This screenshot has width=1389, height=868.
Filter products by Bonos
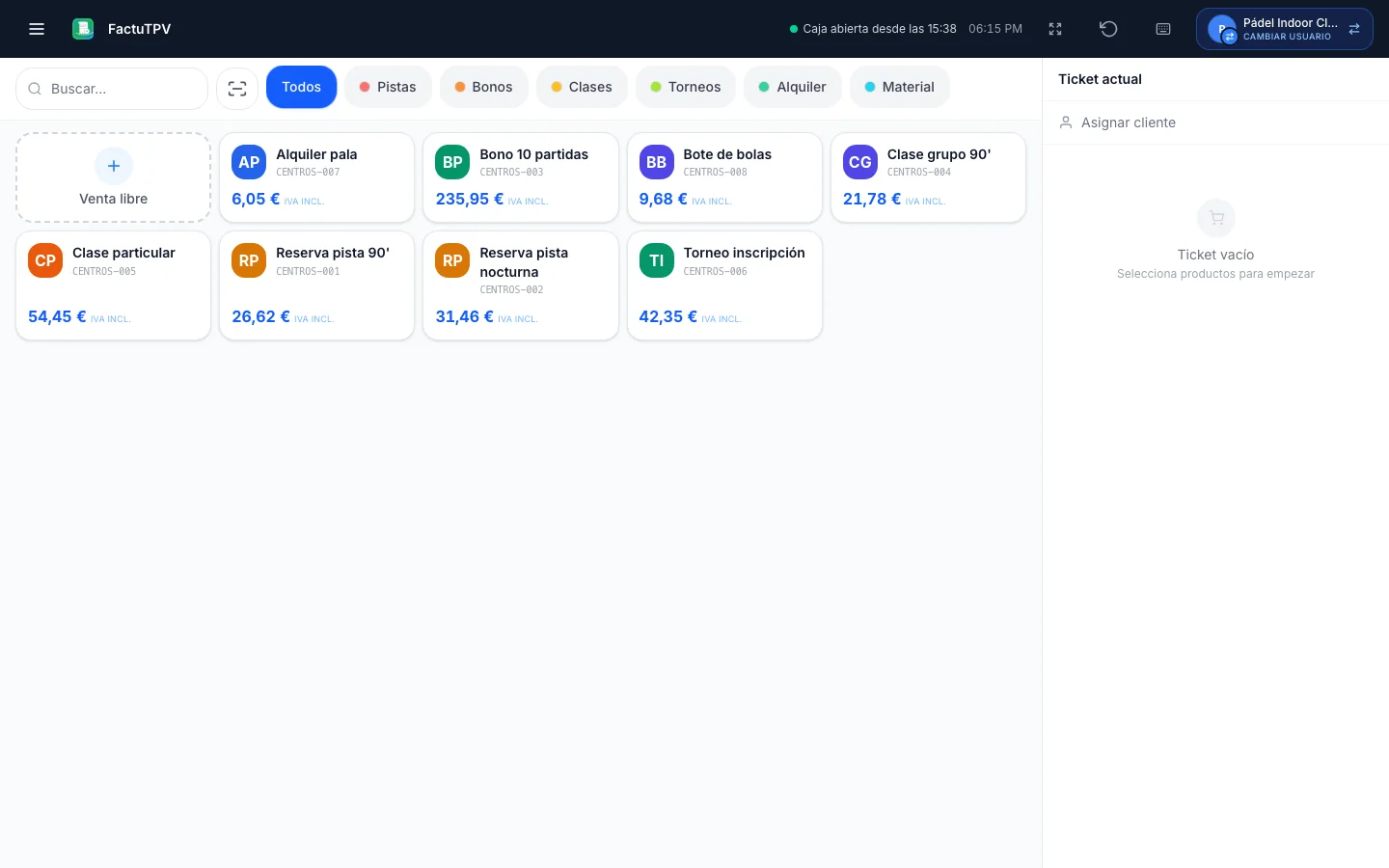484,87
